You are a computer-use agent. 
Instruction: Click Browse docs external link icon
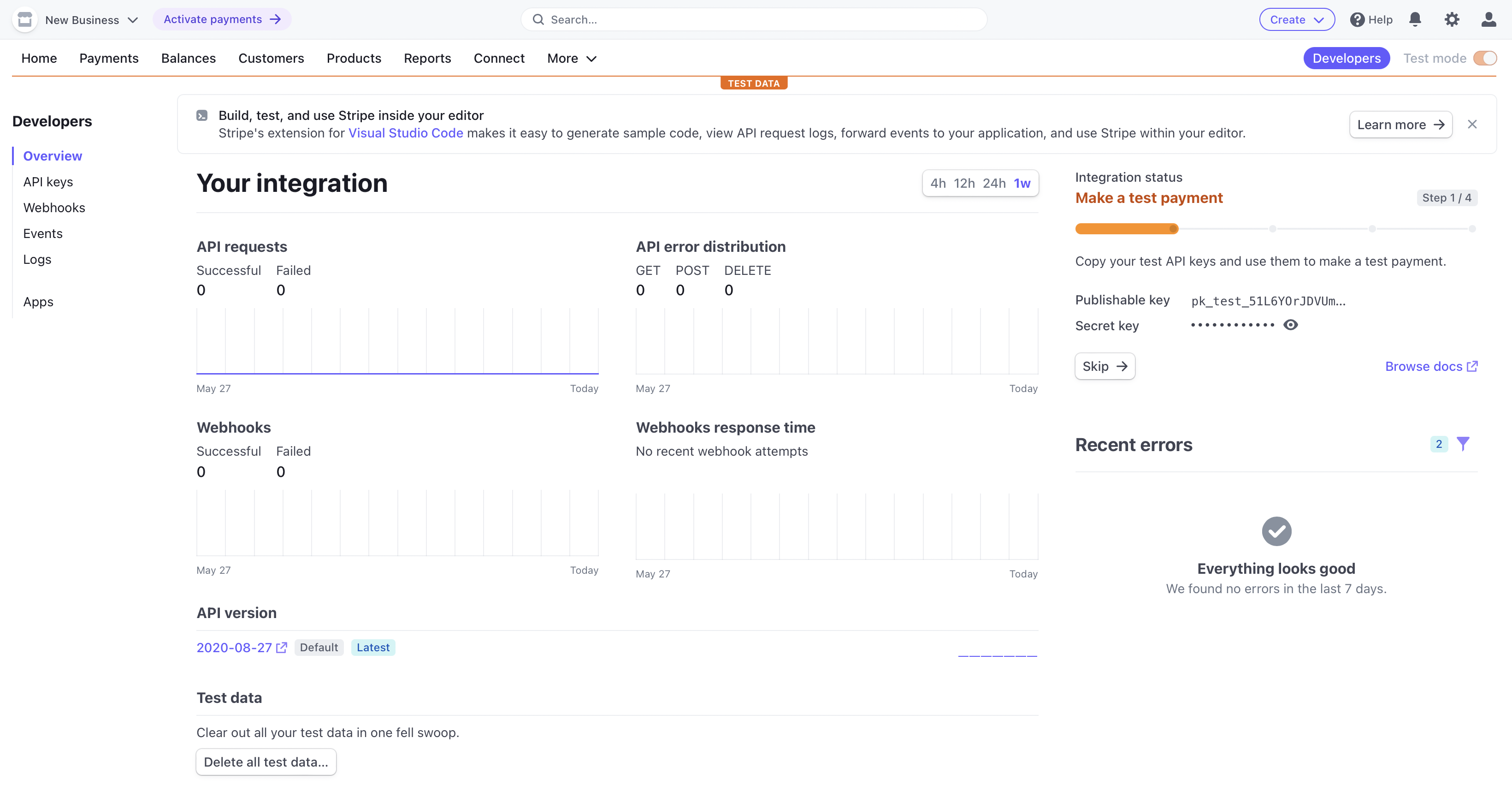pyautogui.click(x=1472, y=366)
